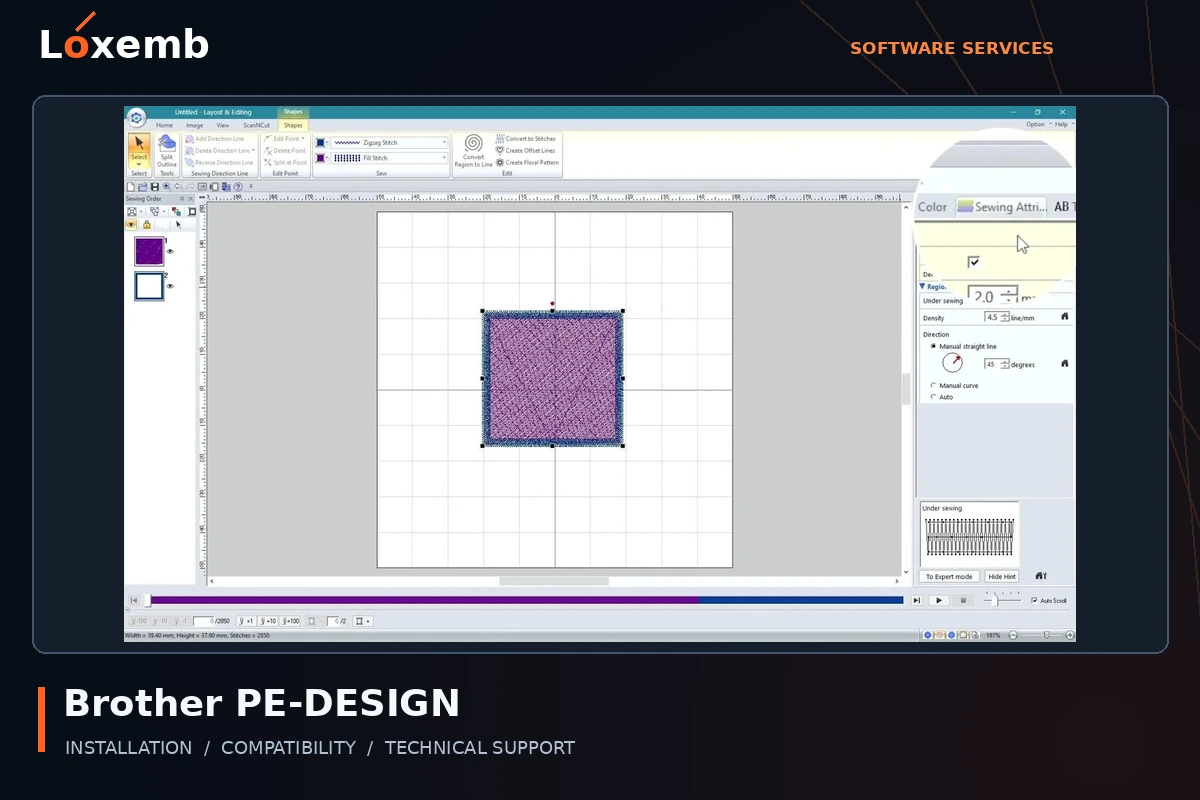Step forward one stitch with +1
The width and height of the screenshot is (1200, 800).
pyautogui.click(x=246, y=621)
